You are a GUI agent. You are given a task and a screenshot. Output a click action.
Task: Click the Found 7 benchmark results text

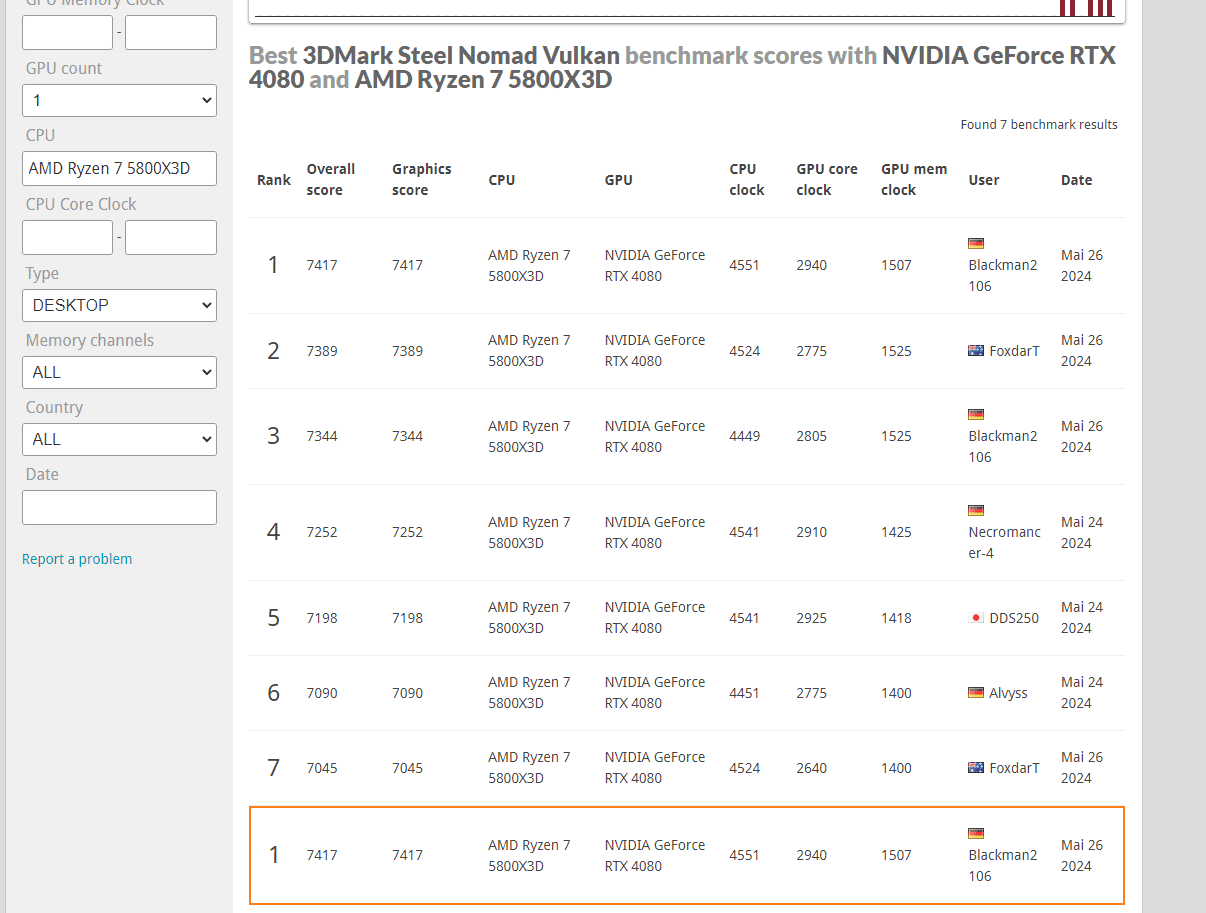click(x=1039, y=125)
